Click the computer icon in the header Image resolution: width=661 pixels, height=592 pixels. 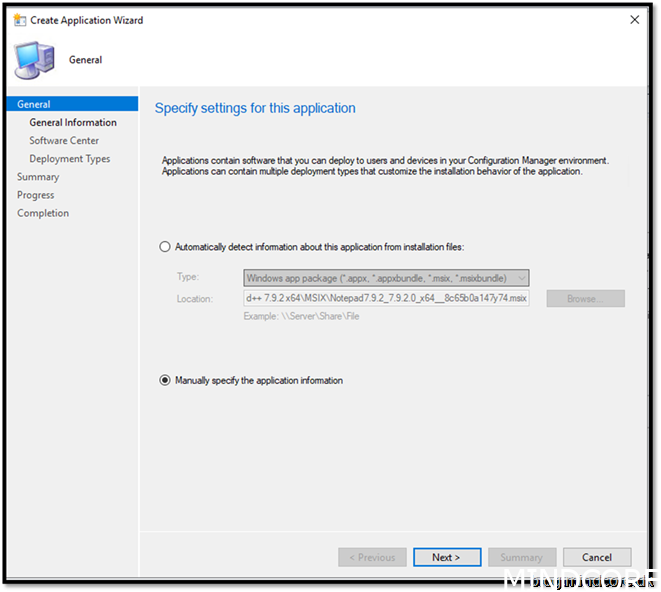click(35, 60)
